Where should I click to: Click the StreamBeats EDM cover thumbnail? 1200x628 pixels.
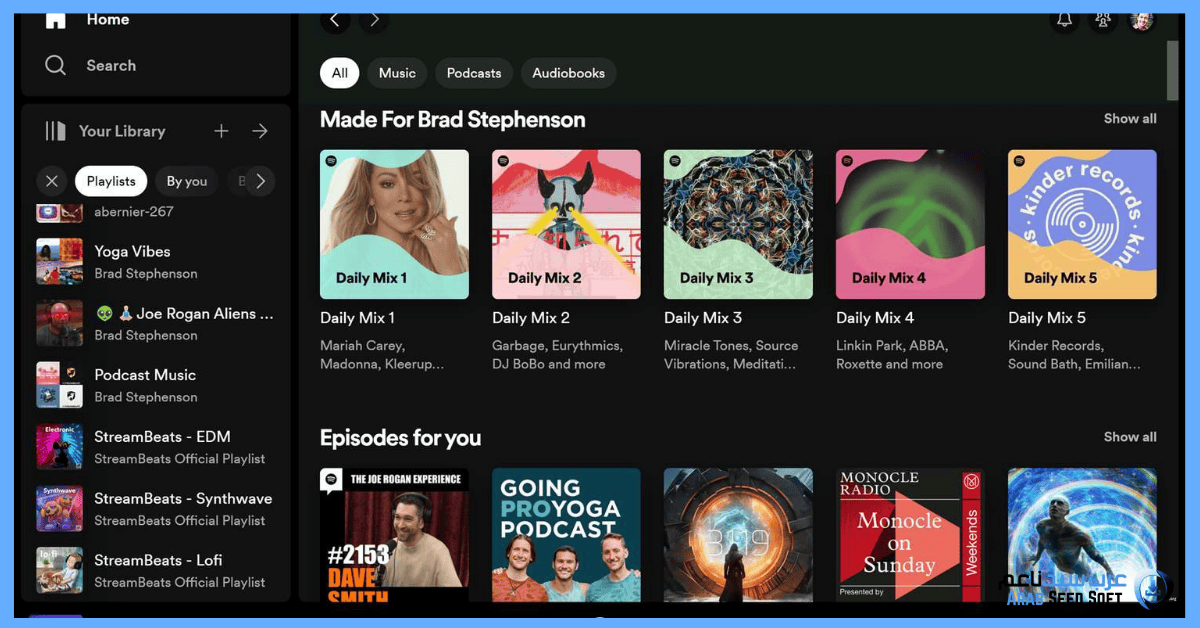pyautogui.click(x=60, y=447)
